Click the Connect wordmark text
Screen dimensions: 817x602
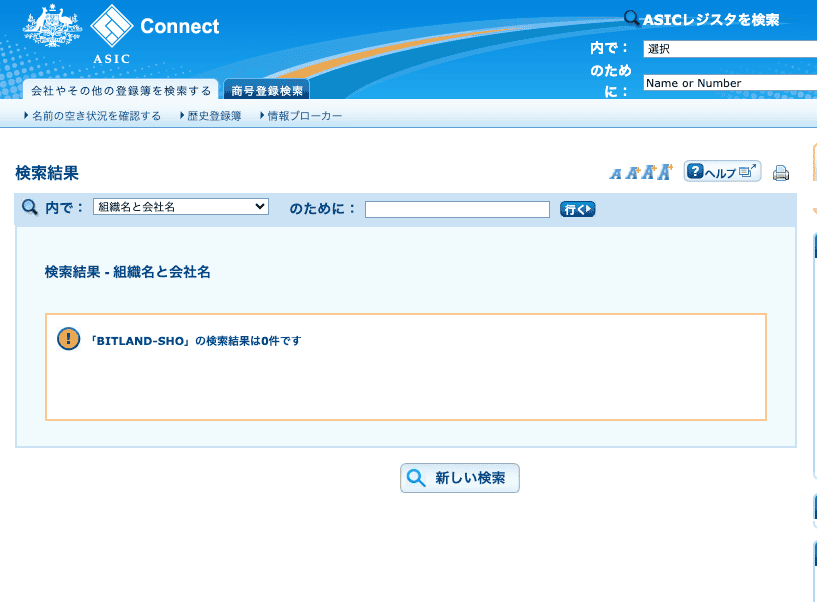coord(180,26)
